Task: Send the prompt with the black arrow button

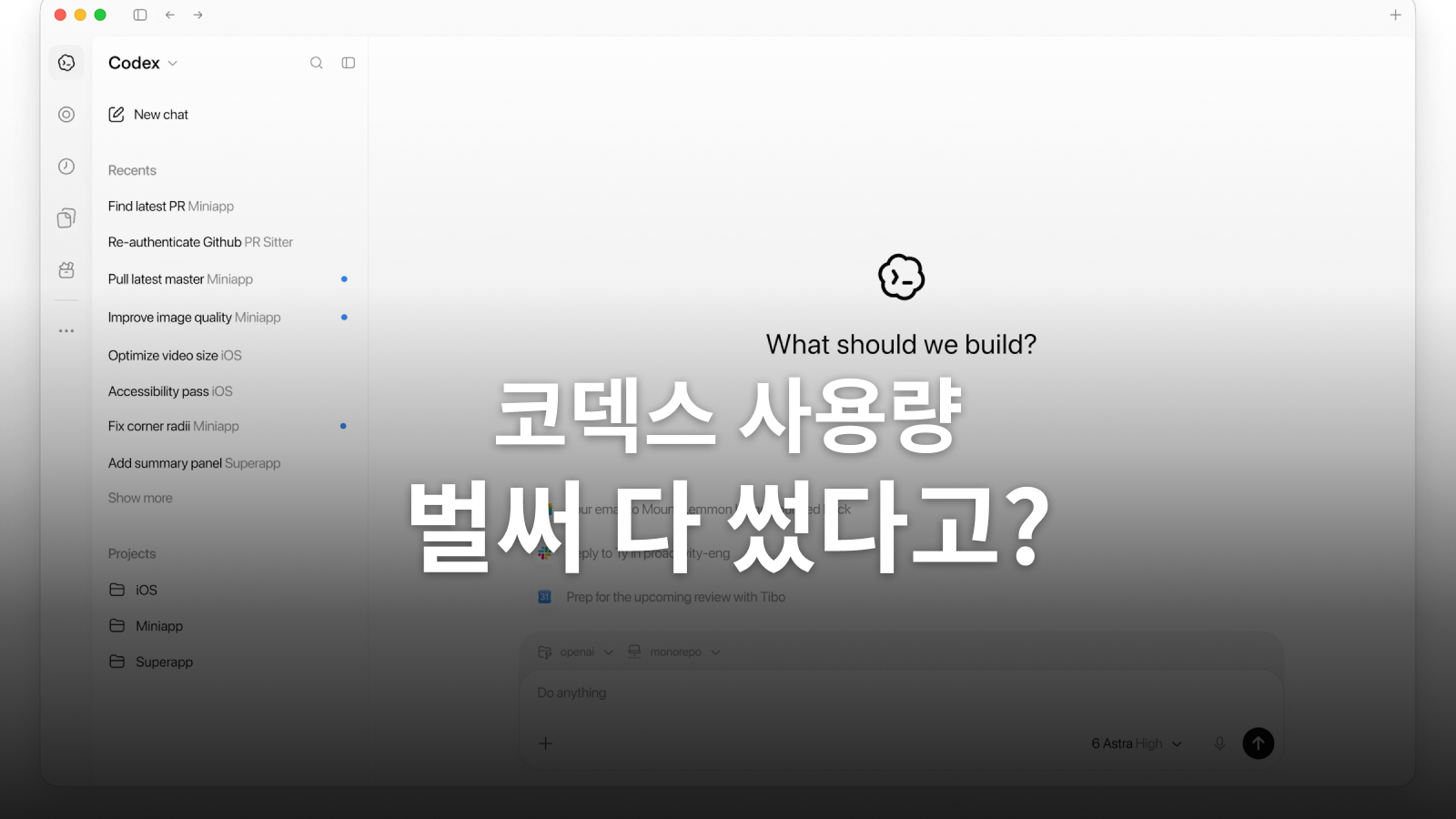Action: tap(1259, 743)
